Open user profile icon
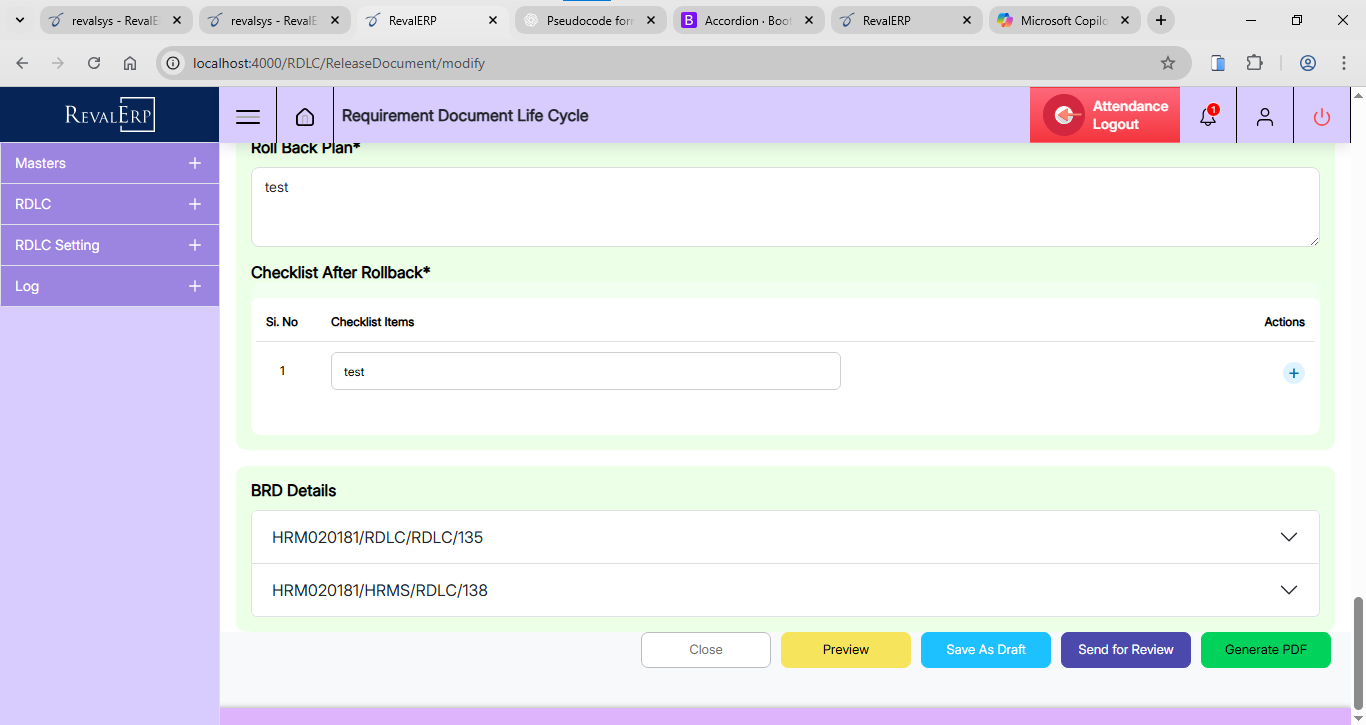The image size is (1366, 725). coord(1265,116)
